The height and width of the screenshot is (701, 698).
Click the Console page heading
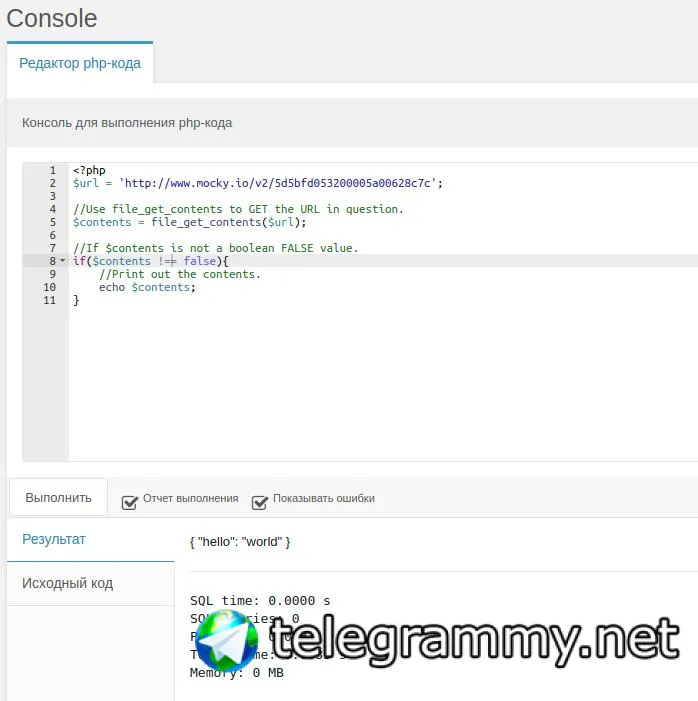(52, 18)
